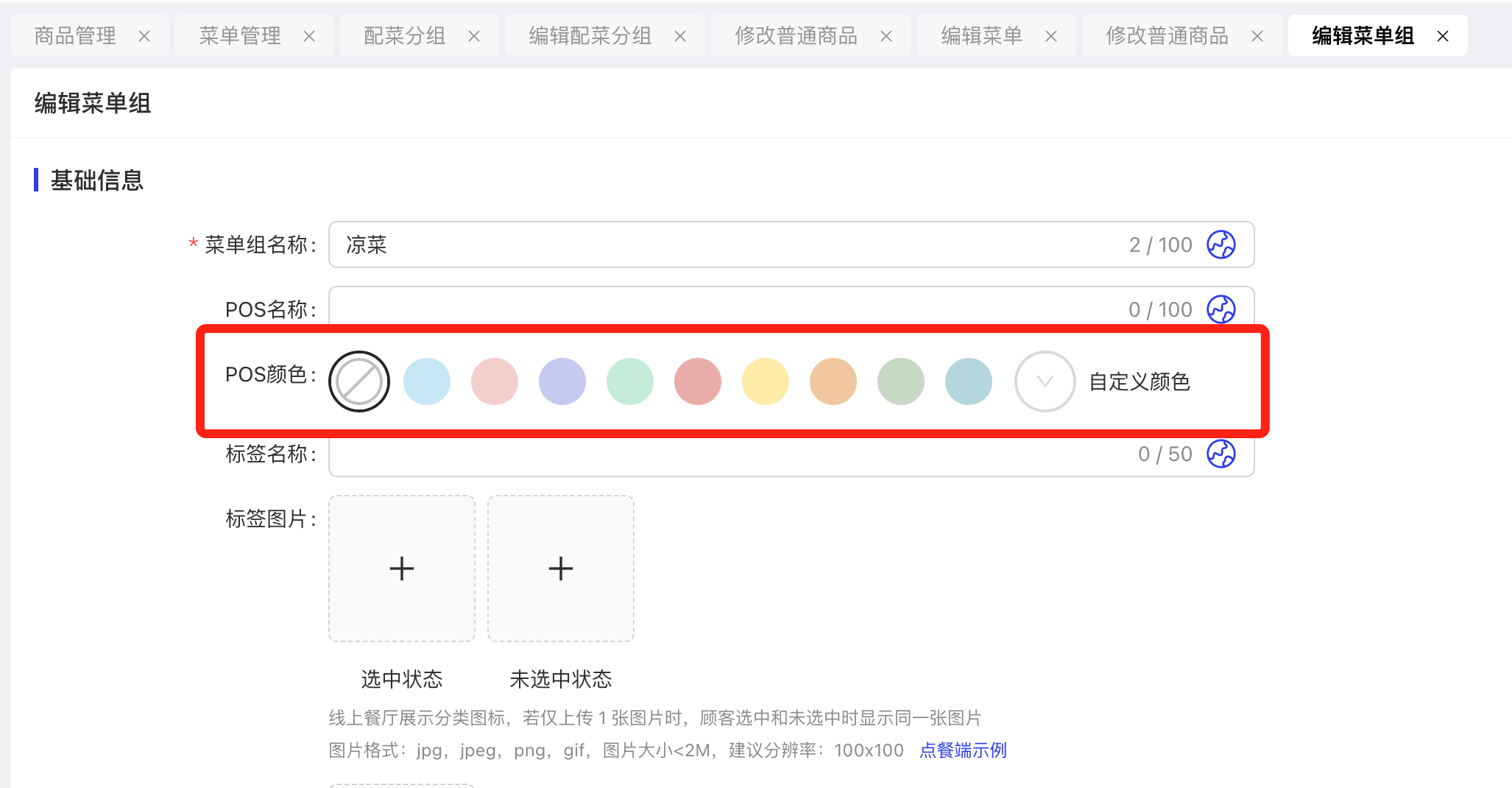Switch to the 编辑菜单 tab

[981, 36]
